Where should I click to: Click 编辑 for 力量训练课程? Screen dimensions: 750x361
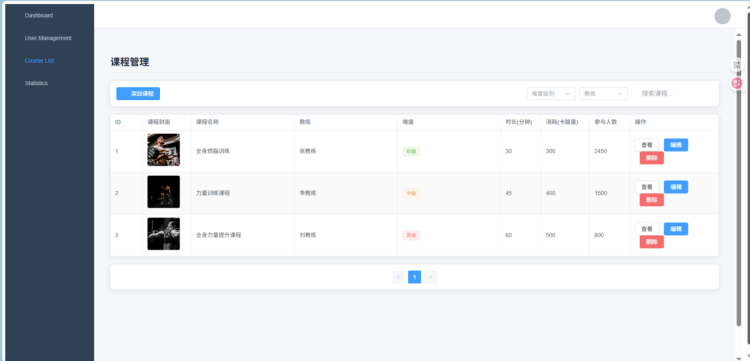pos(676,187)
